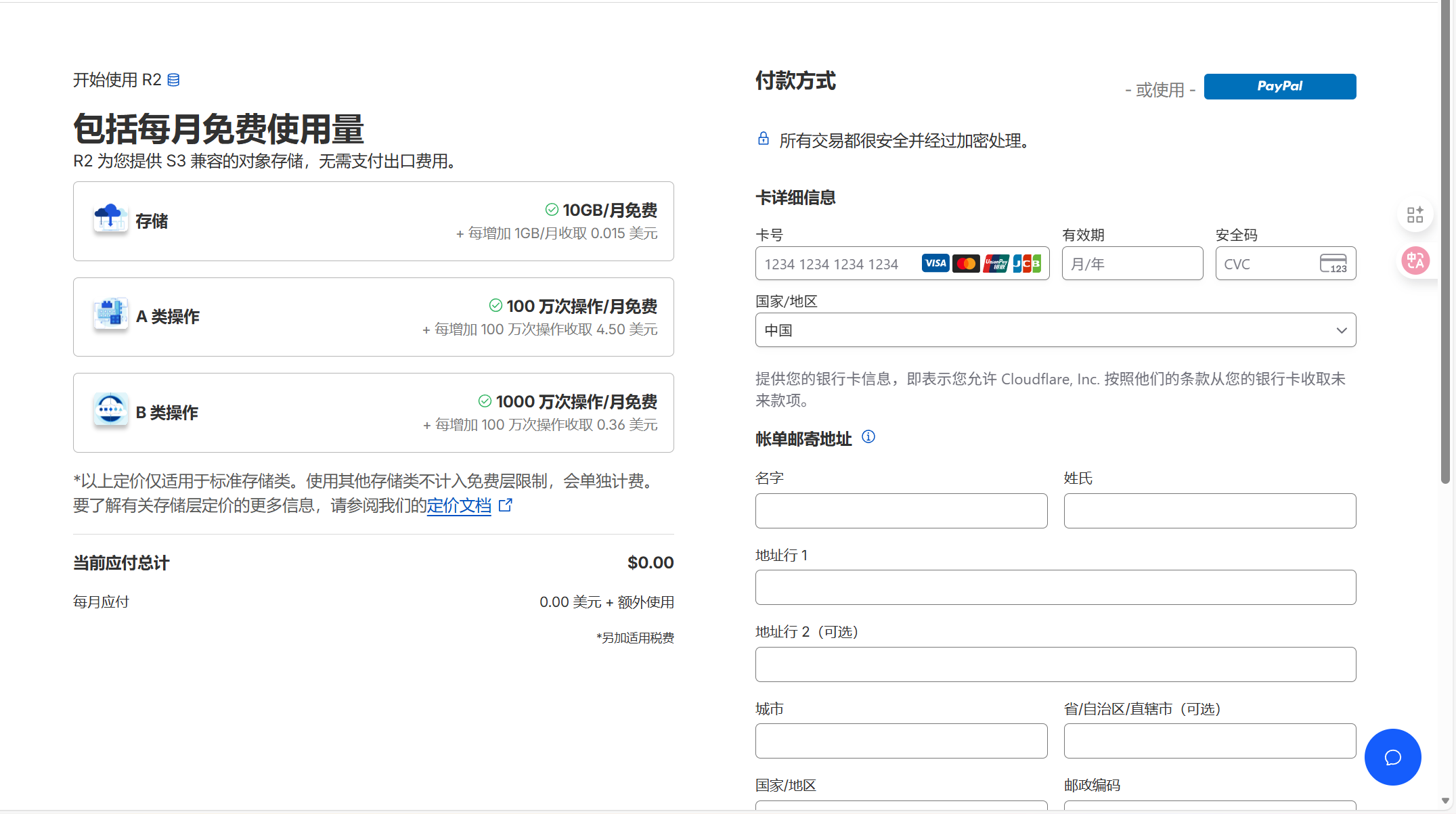The width and height of the screenshot is (1456, 814).
Task: Click the grid sparkle sidebar icon
Action: click(1415, 215)
